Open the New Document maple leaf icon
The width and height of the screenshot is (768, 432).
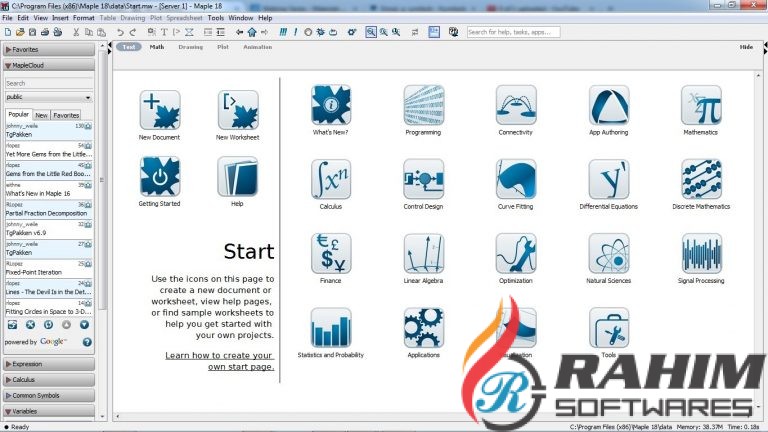tap(160, 110)
